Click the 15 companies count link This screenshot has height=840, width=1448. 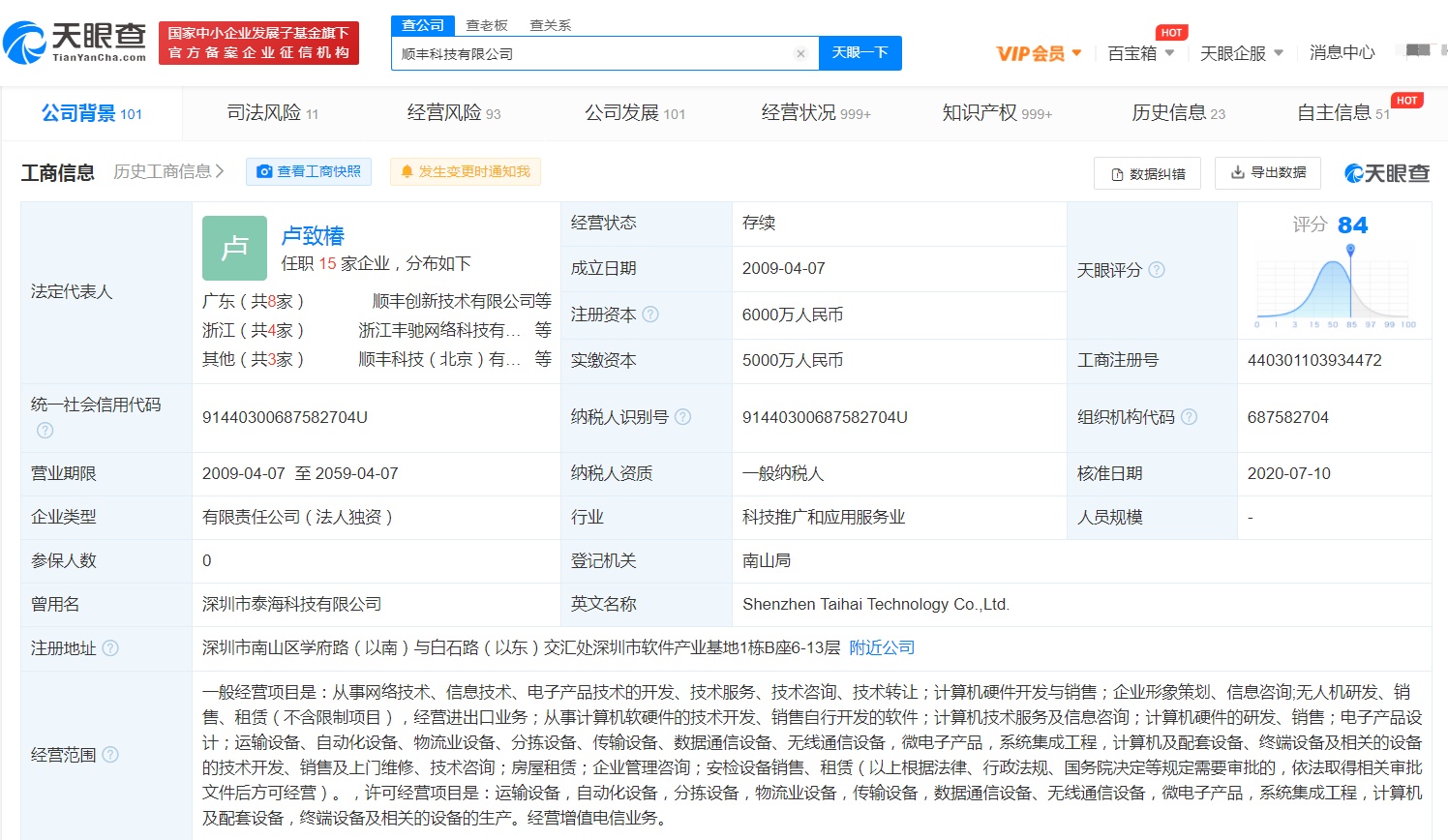point(328,264)
